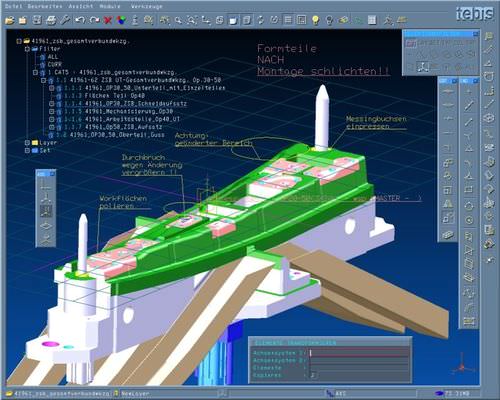Click the 'Messingbuchsen einpressen' annotation
Screen dimensions: 500x400
click(376, 123)
